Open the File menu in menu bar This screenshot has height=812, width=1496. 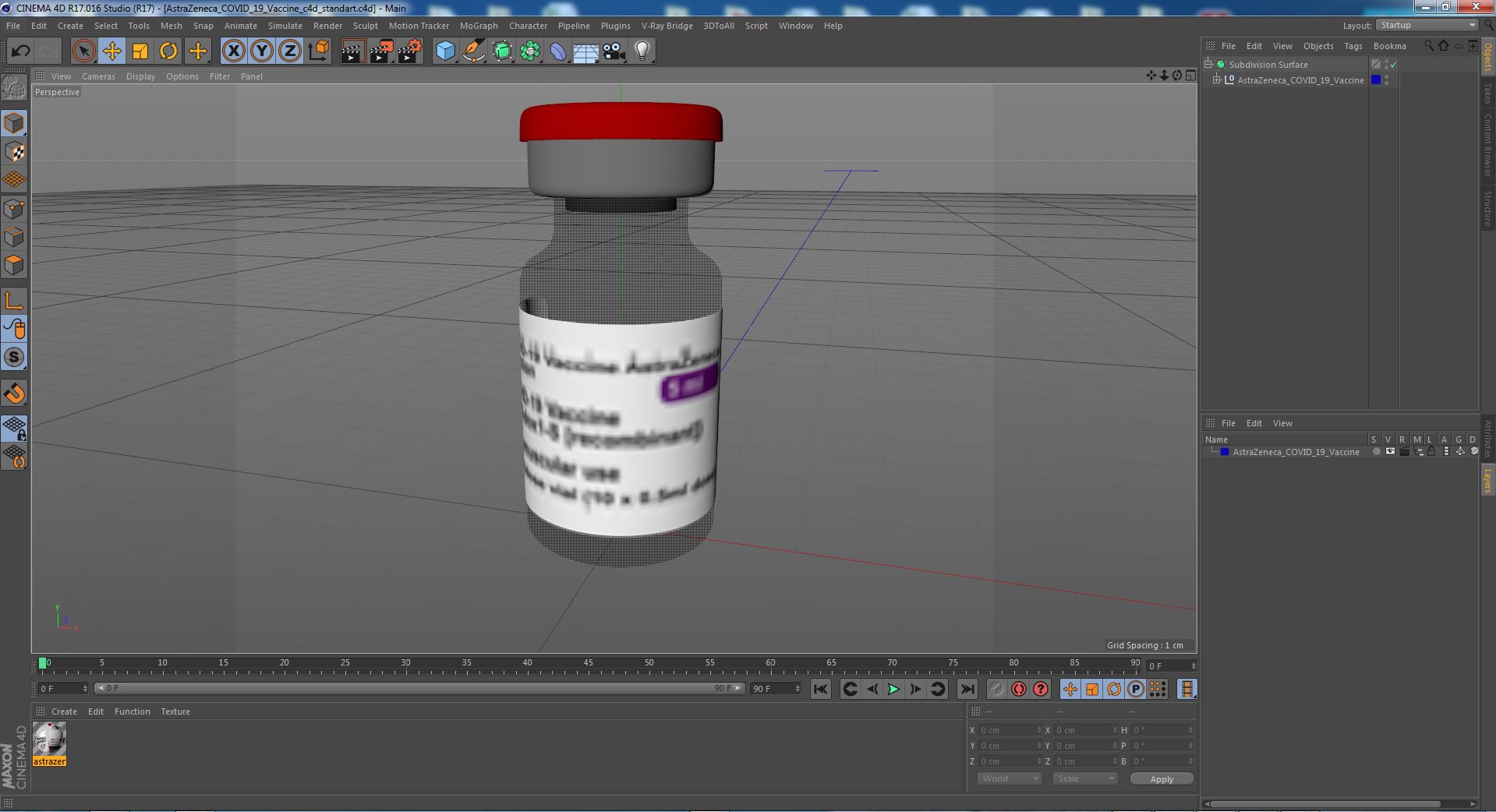click(13, 26)
